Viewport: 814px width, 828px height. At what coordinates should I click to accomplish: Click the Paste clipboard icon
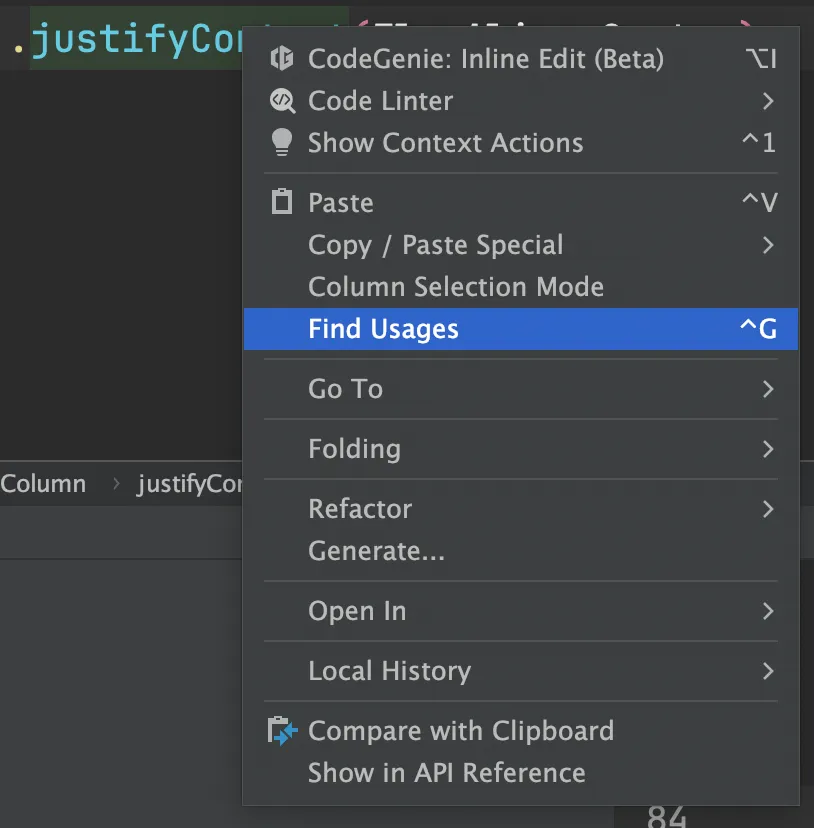click(282, 202)
